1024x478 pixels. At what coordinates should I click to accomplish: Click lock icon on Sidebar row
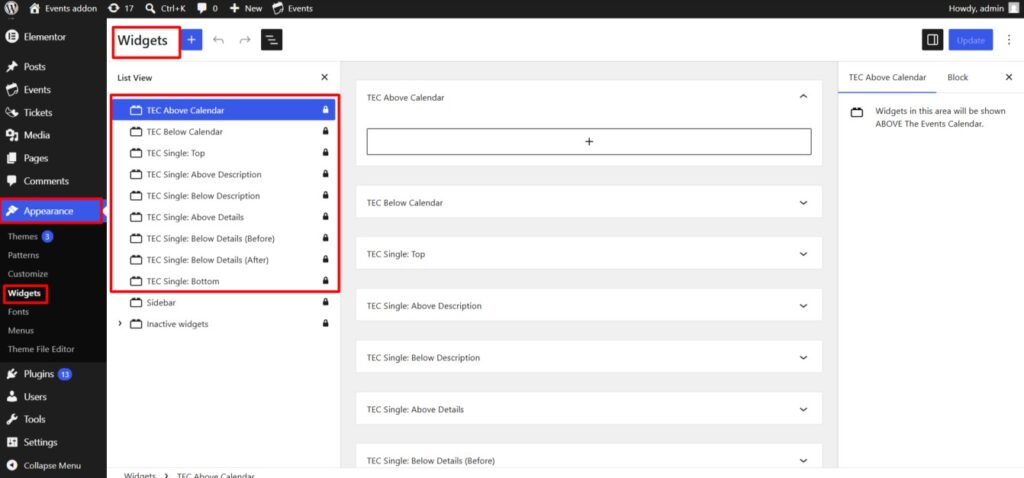pos(325,302)
